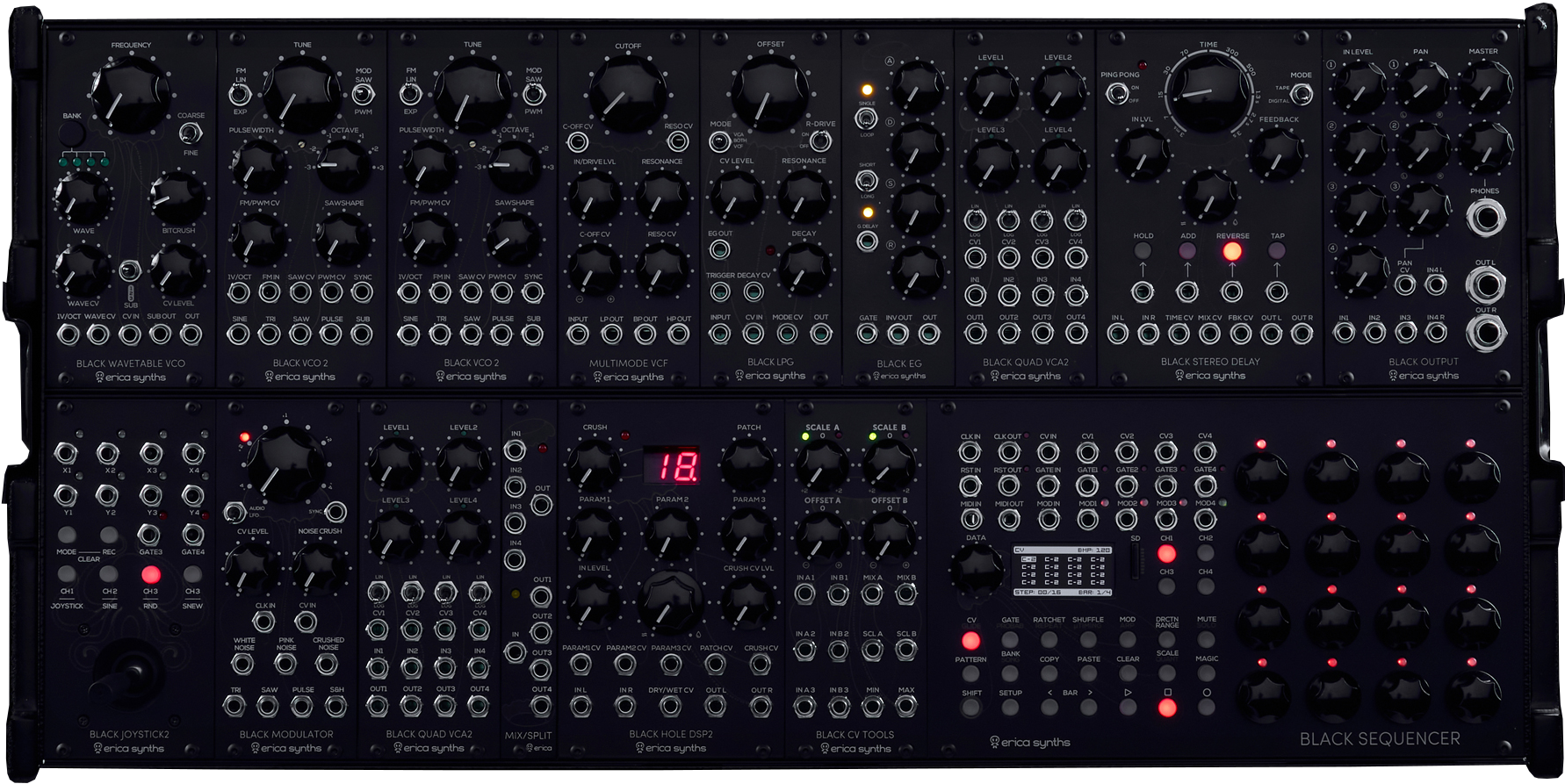Click the PATTERN button on the sequencer

point(971,674)
